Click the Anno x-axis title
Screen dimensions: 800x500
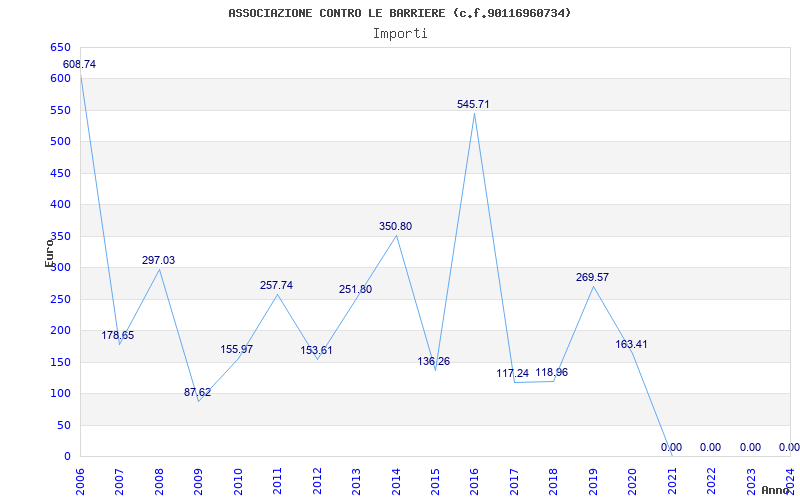coord(776,490)
